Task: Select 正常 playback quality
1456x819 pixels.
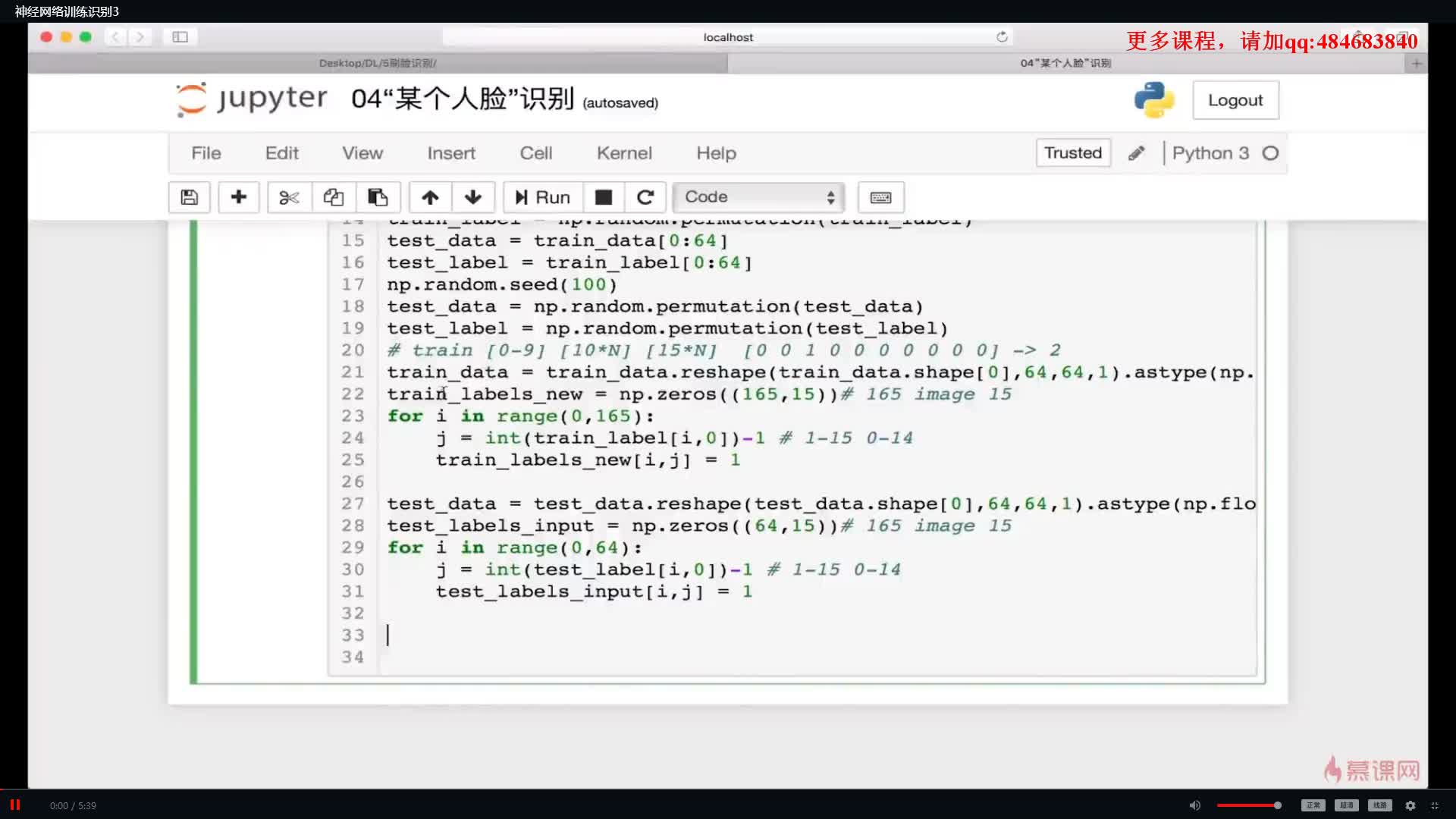Action: (x=1313, y=805)
